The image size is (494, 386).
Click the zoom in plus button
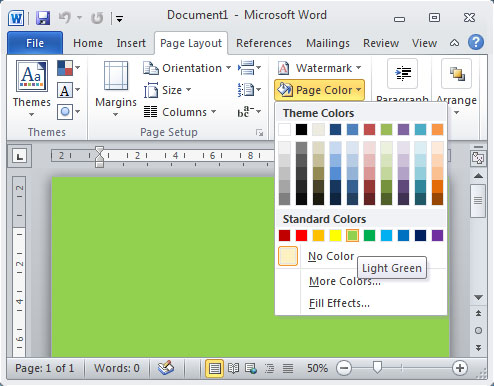(x=460, y=368)
